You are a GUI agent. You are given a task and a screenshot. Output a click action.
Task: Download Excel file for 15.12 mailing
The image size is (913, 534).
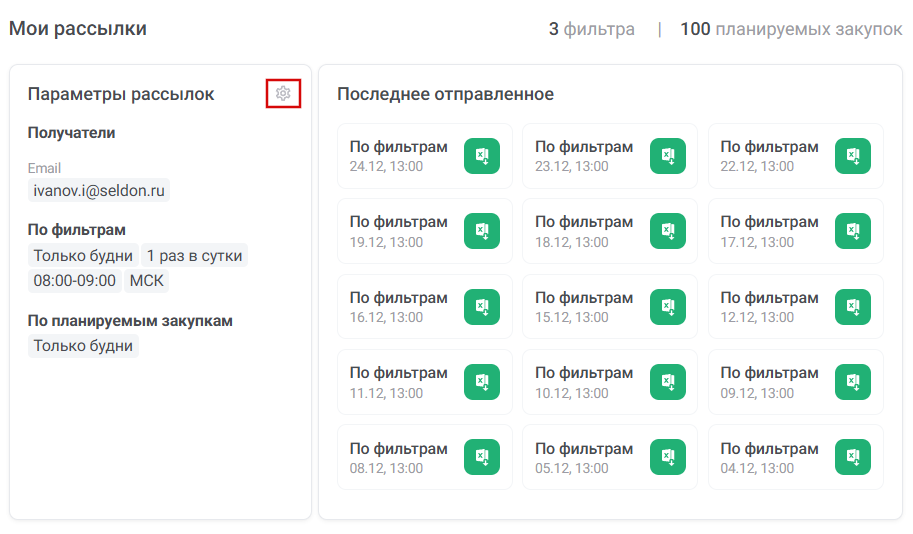tap(668, 307)
